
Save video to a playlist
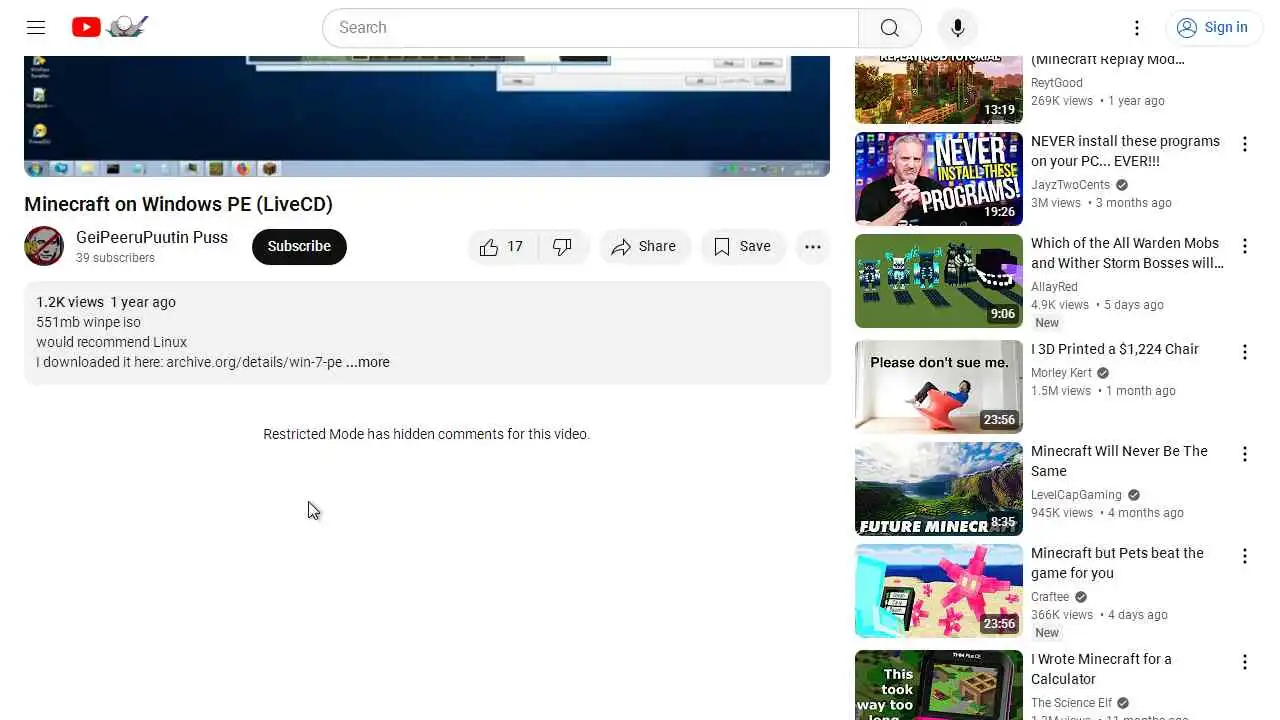pos(742,247)
